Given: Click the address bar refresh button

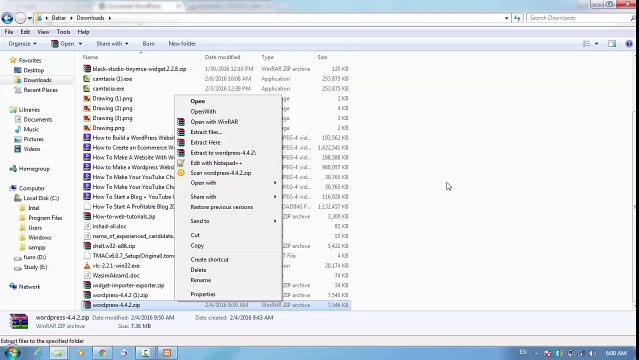Looking at the screenshot, I should click(517, 18).
